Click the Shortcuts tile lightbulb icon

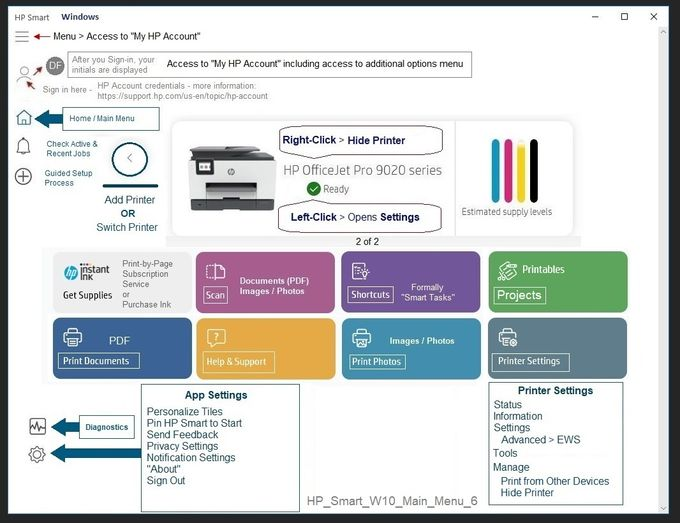pyautogui.click(x=360, y=271)
